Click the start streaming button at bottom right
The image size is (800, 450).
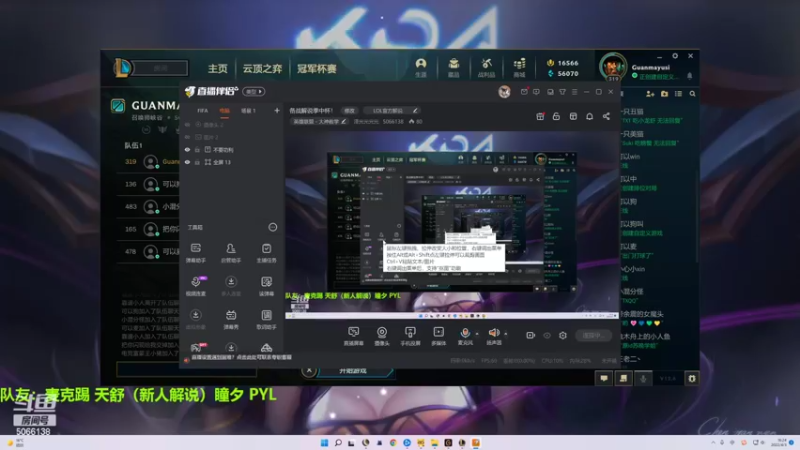coord(593,335)
